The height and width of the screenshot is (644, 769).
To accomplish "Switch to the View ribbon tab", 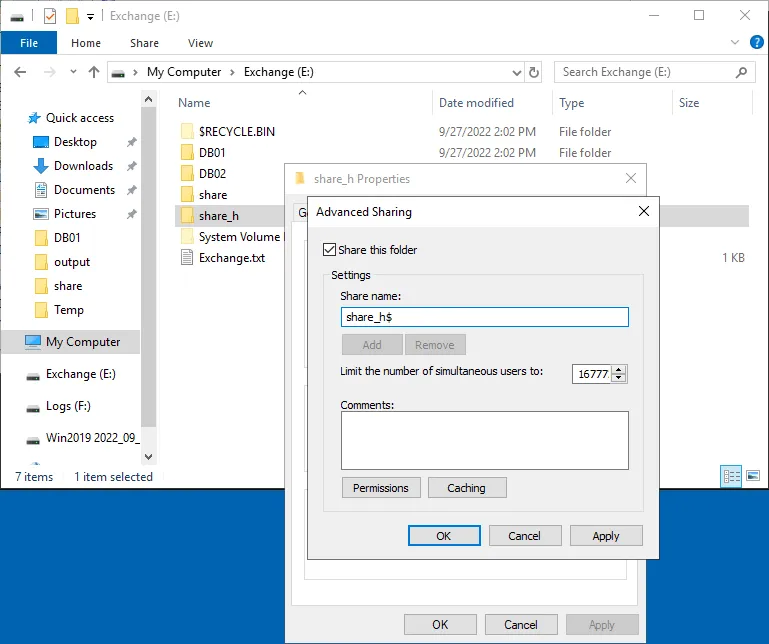I will click(200, 43).
